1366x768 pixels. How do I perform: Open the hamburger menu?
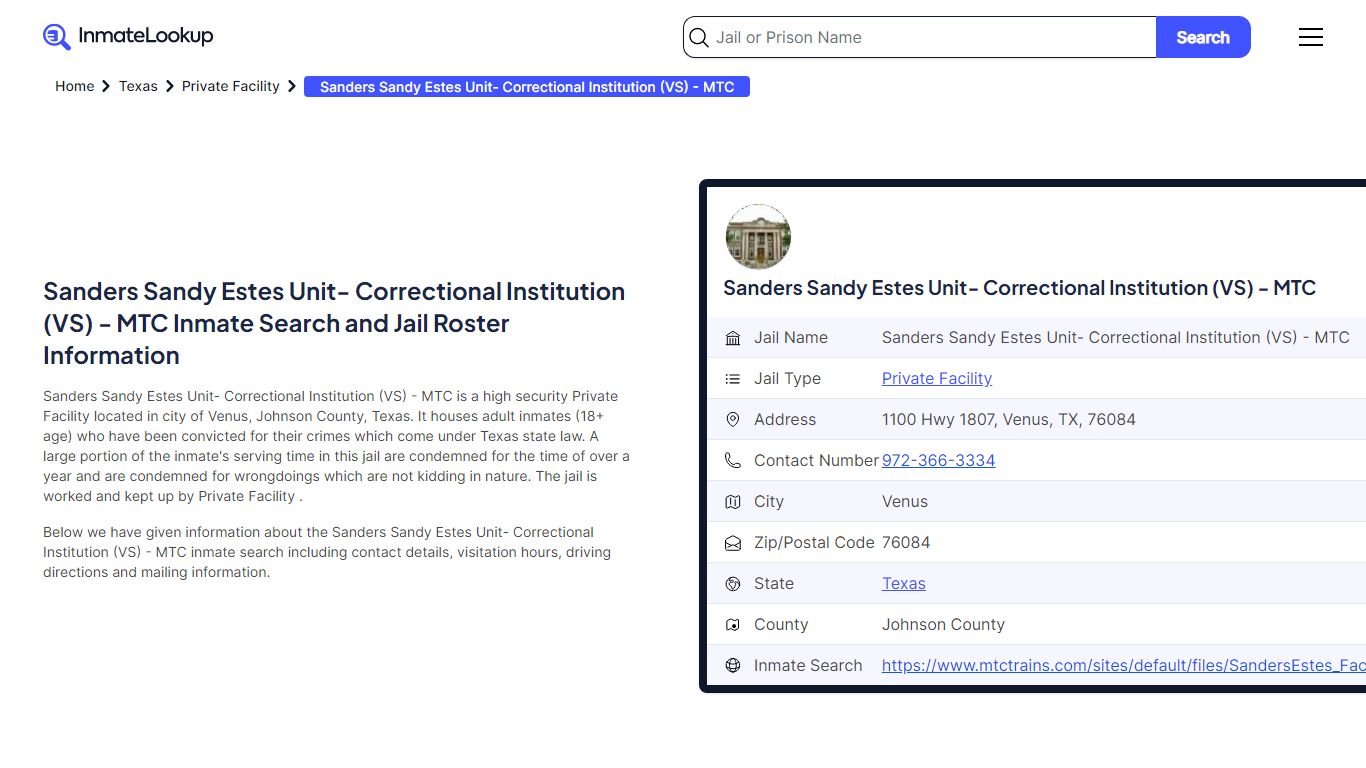pyautogui.click(x=1310, y=37)
